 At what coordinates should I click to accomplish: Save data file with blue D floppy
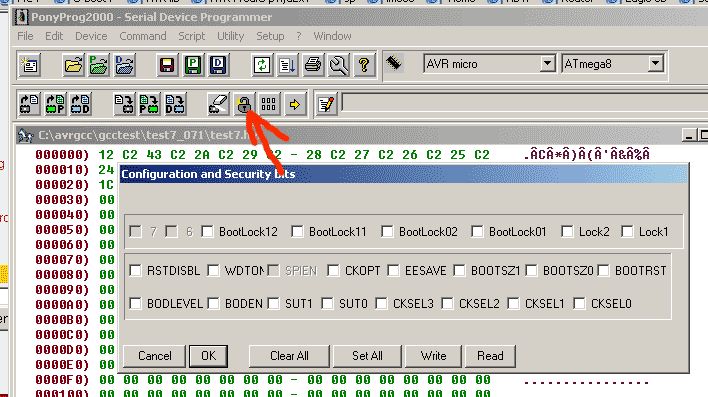tap(219, 65)
